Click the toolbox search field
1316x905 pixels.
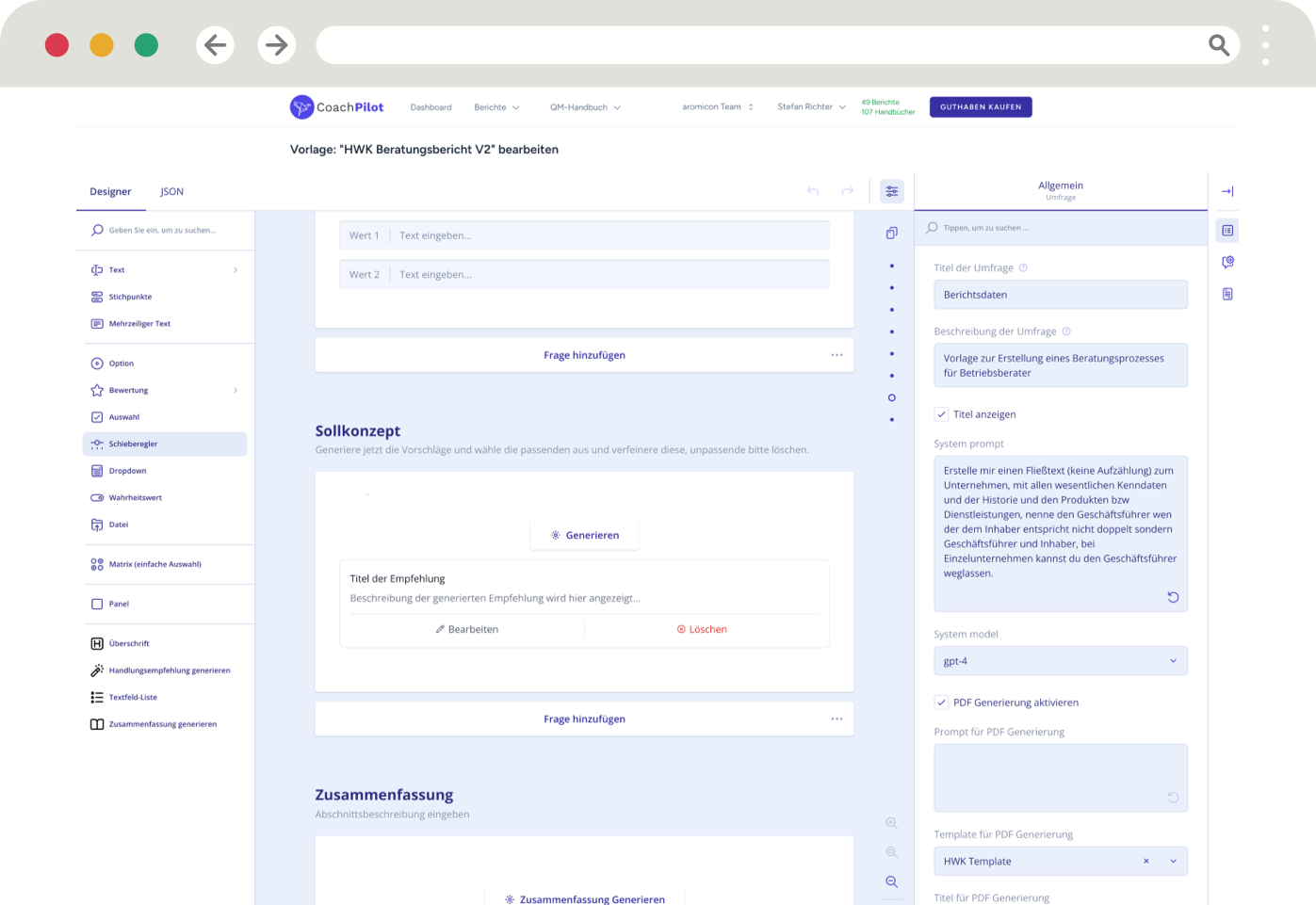click(165, 230)
